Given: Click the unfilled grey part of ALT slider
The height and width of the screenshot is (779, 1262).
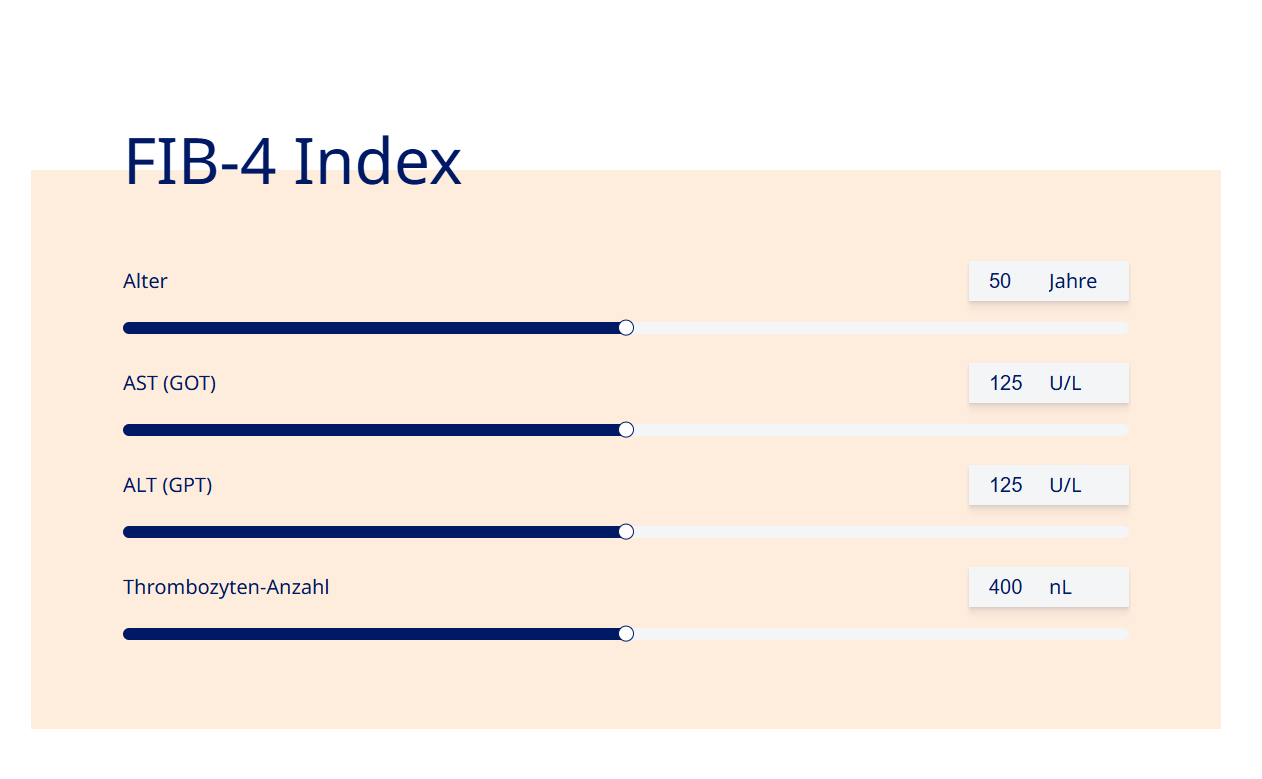Looking at the screenshot, I should point(881,532).
